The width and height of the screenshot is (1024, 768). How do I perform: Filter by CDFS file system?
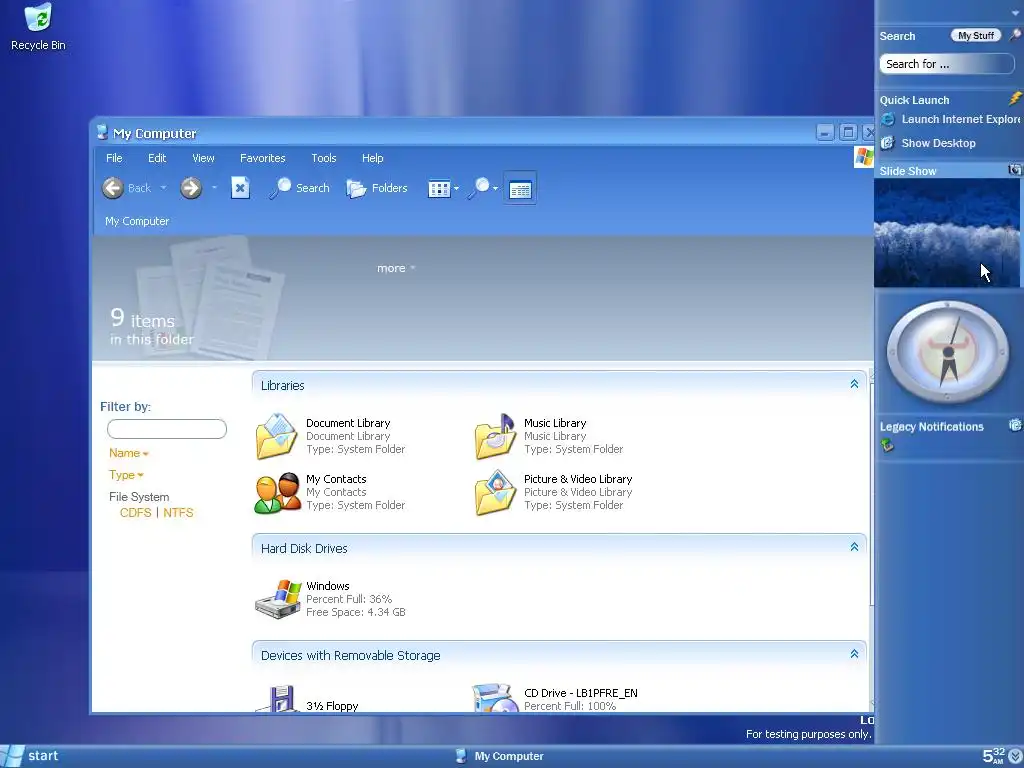(x=135, y=513)
